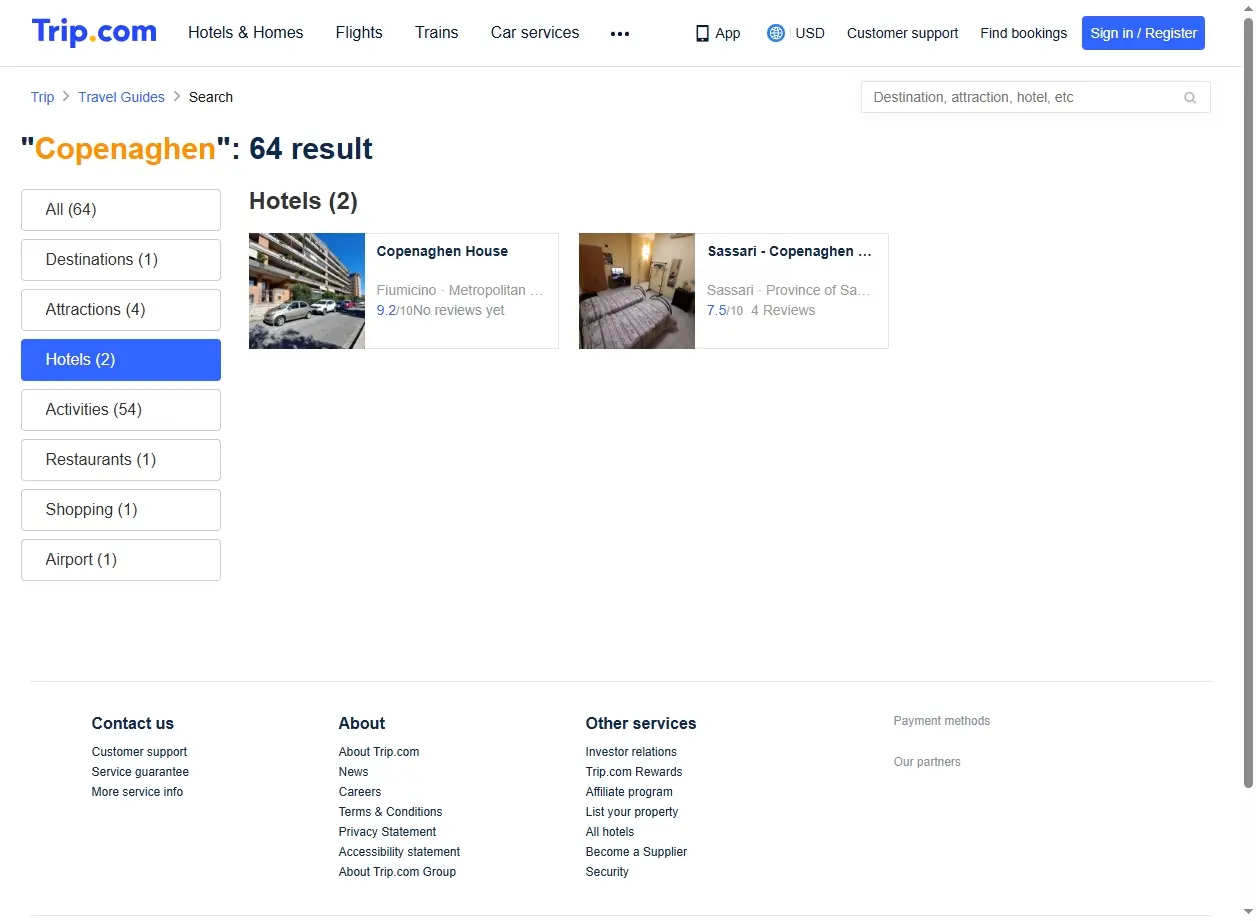1256x921 pixels.
Task: Open Terms & Conditions link
Action: point(390,812)
